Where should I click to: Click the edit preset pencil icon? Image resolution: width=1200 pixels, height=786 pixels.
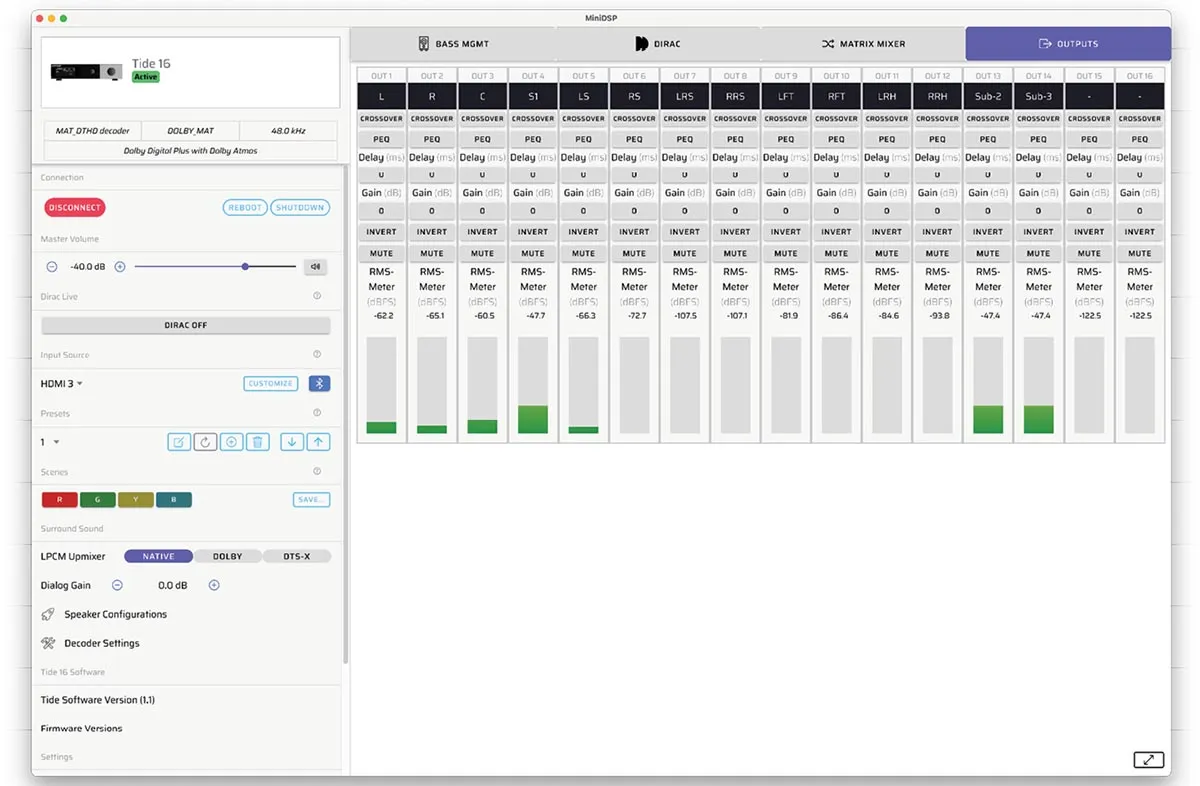[179, 442]
